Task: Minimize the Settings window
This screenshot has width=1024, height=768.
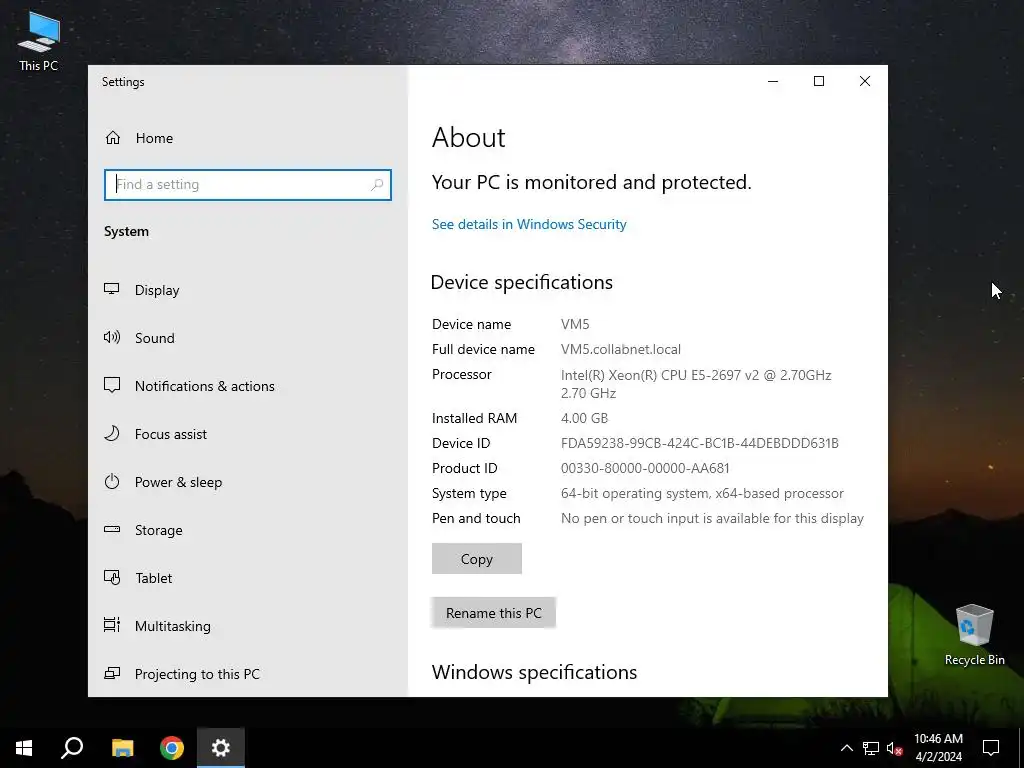Action: [x=773, y=81]
